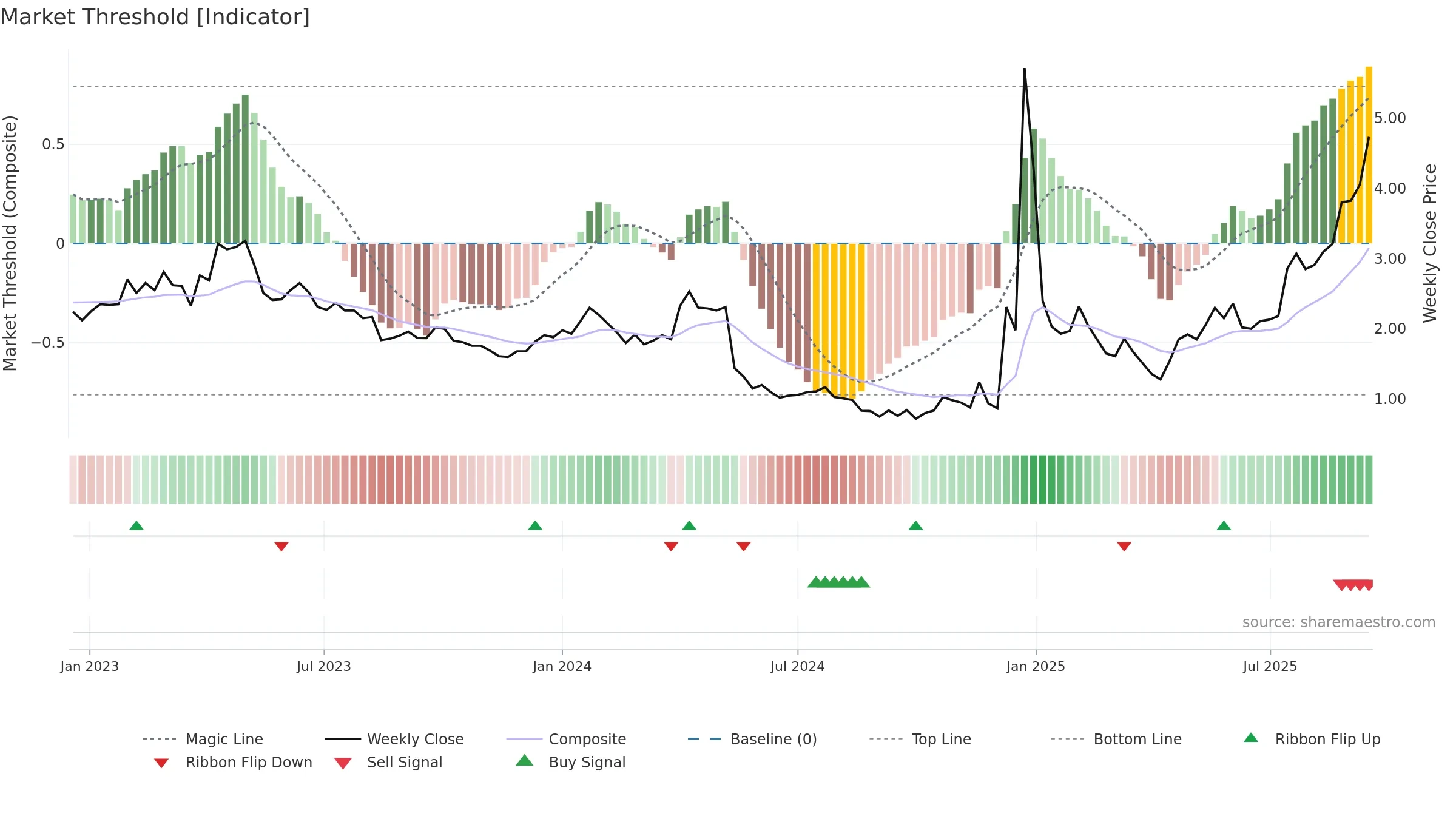The width and height of the screenshot is (1456, 819).
Task: Click the 4.00 price axis label
Action: click(1390, 188)
